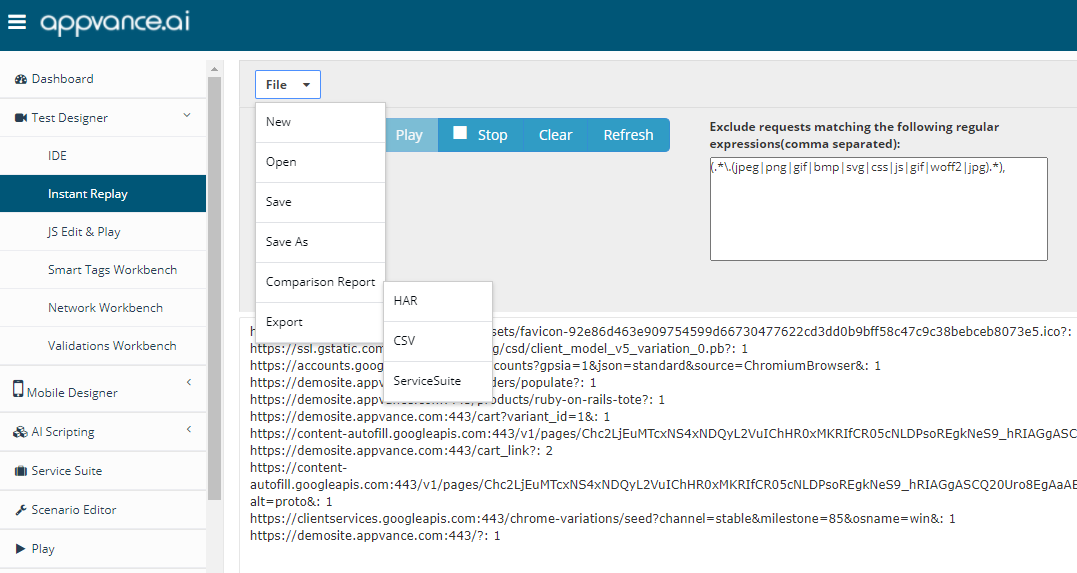The image size is (1077, 573).
Task: Click inside the exclude regular expressions textbox
Action: pos(878,209)
